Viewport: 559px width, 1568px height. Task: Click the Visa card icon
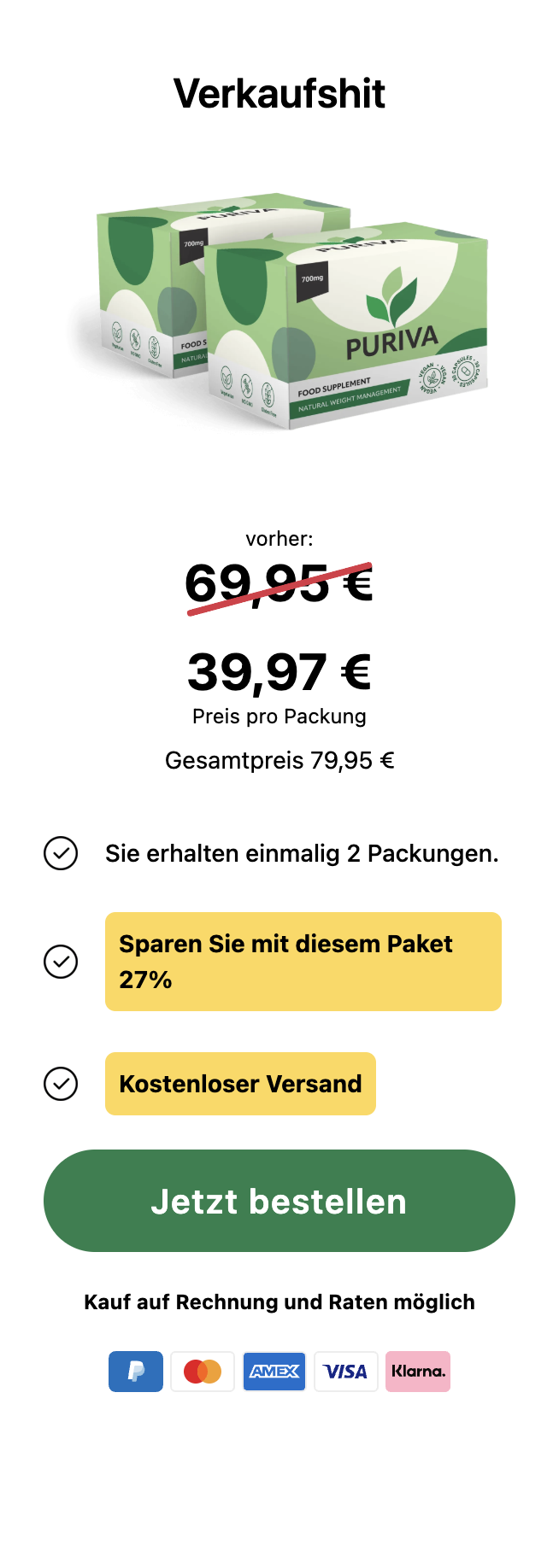[x=346, y=1372]
